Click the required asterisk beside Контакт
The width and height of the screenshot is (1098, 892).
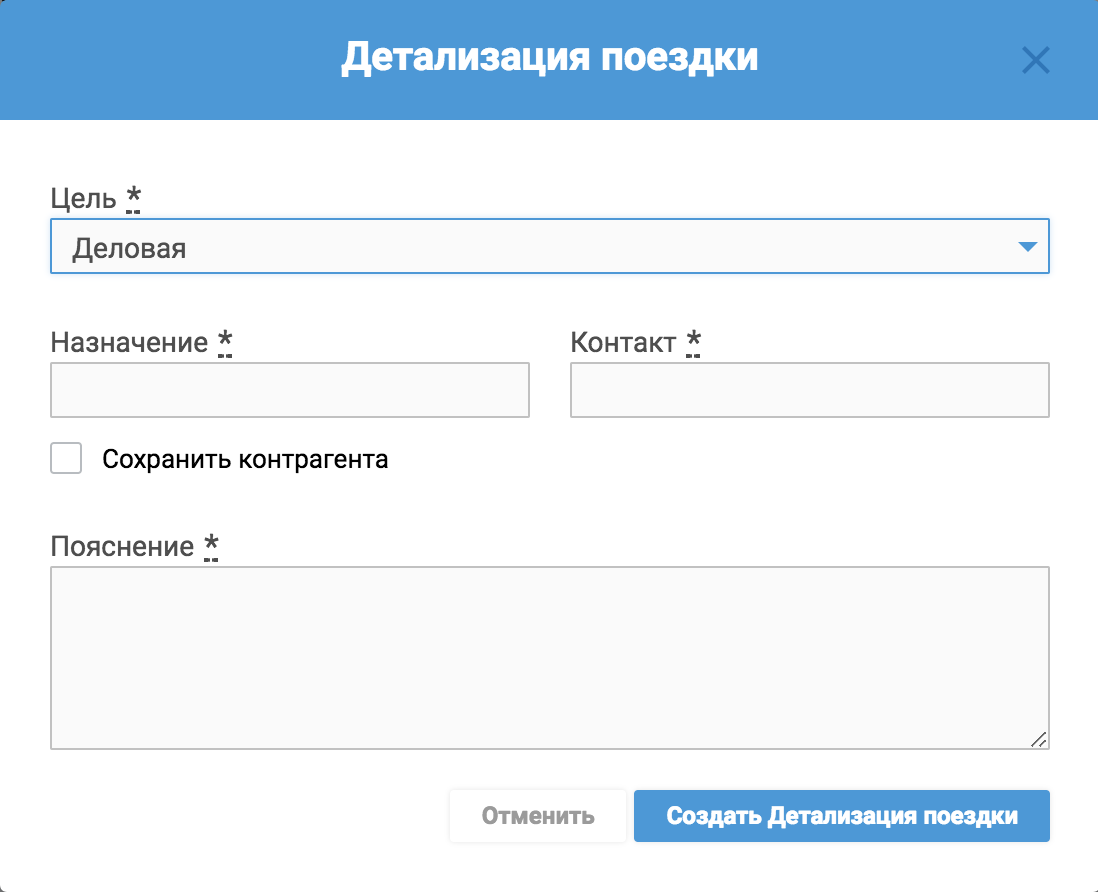pos(693,342)
